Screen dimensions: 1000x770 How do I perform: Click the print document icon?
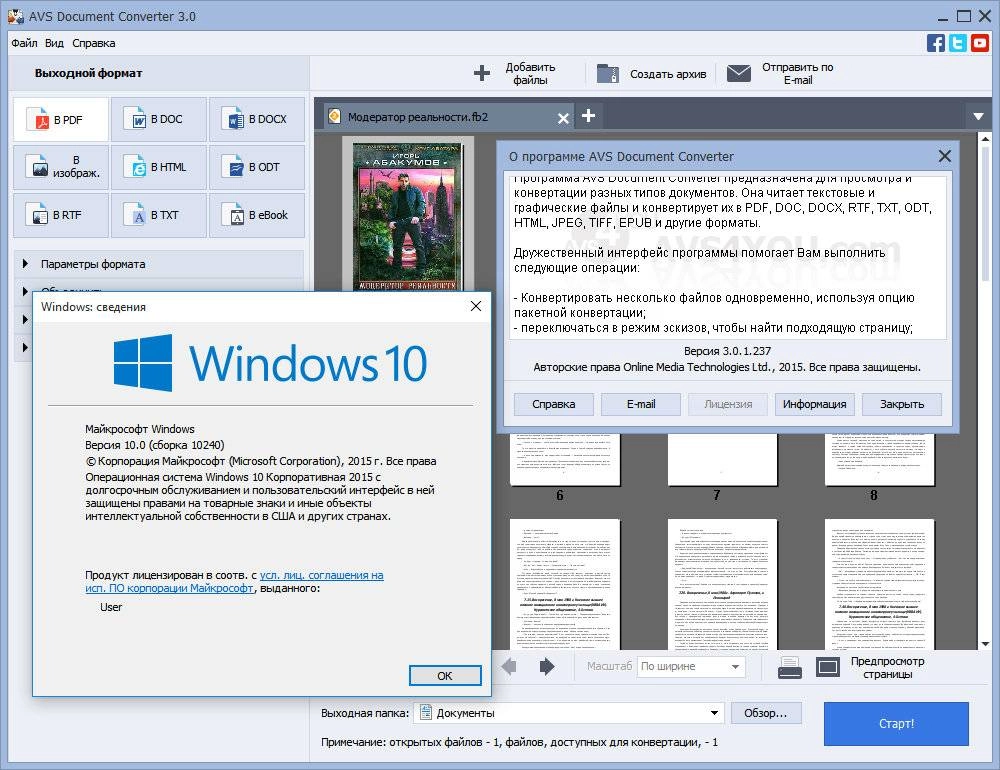(x=790, y=667)
